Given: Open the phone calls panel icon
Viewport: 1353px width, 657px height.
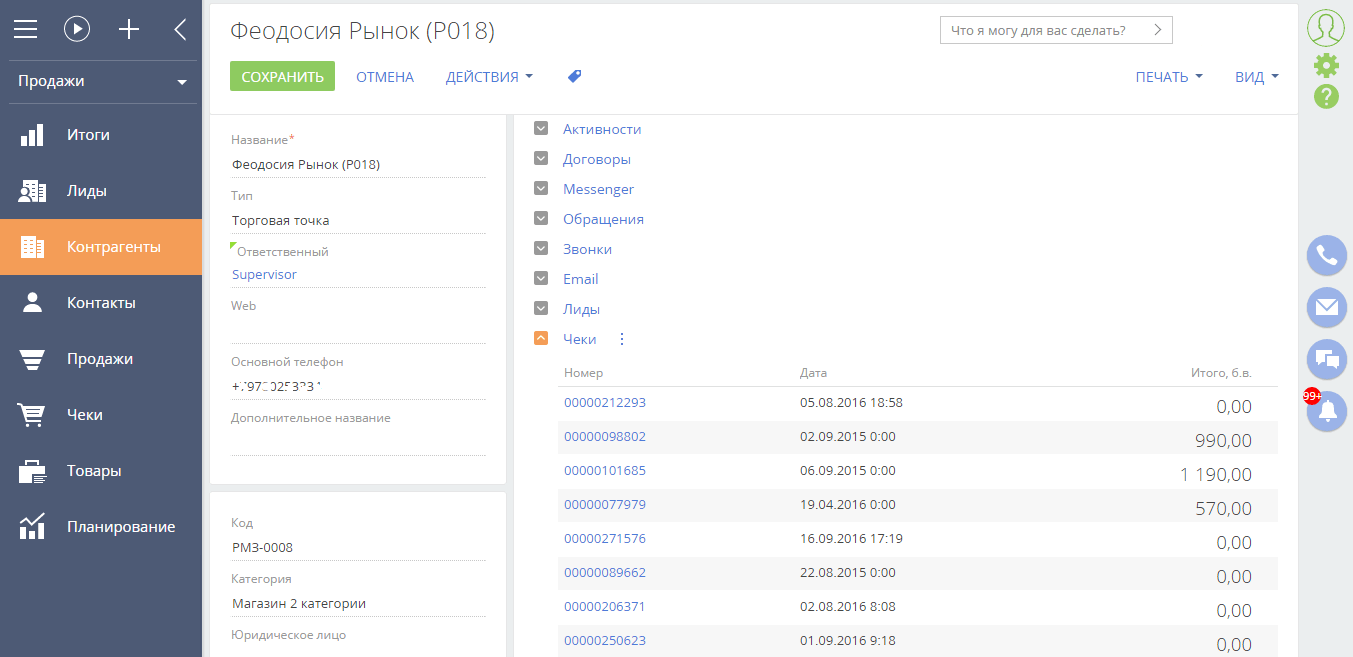Looking at the screenshot, I should 1327,255.
